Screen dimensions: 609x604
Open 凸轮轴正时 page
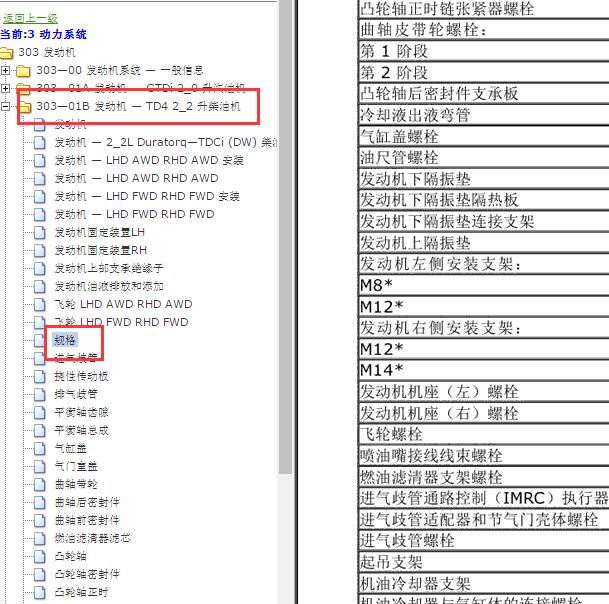(x=81, y=592)
